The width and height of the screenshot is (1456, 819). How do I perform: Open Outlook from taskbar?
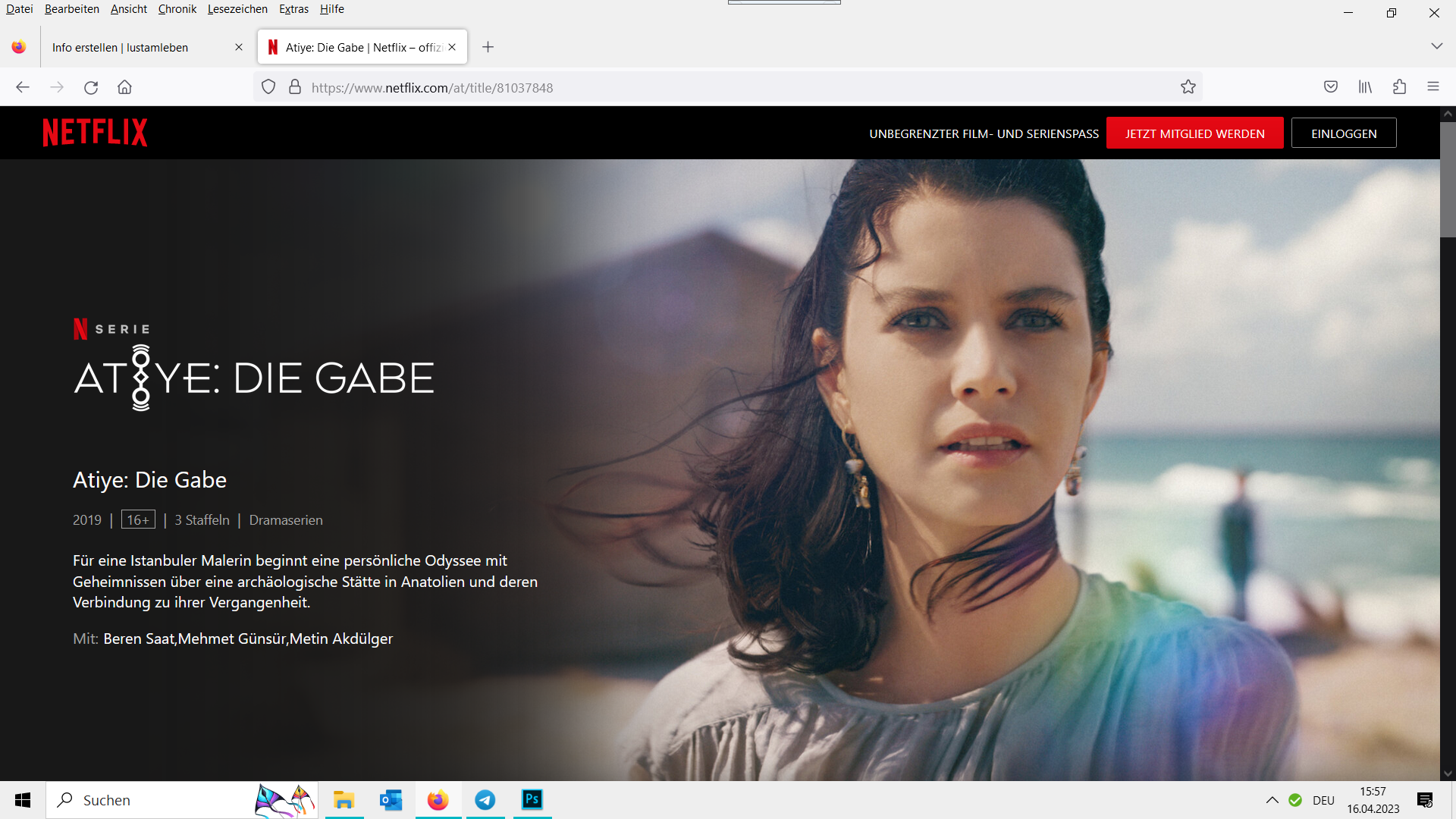tap(391, 800)
